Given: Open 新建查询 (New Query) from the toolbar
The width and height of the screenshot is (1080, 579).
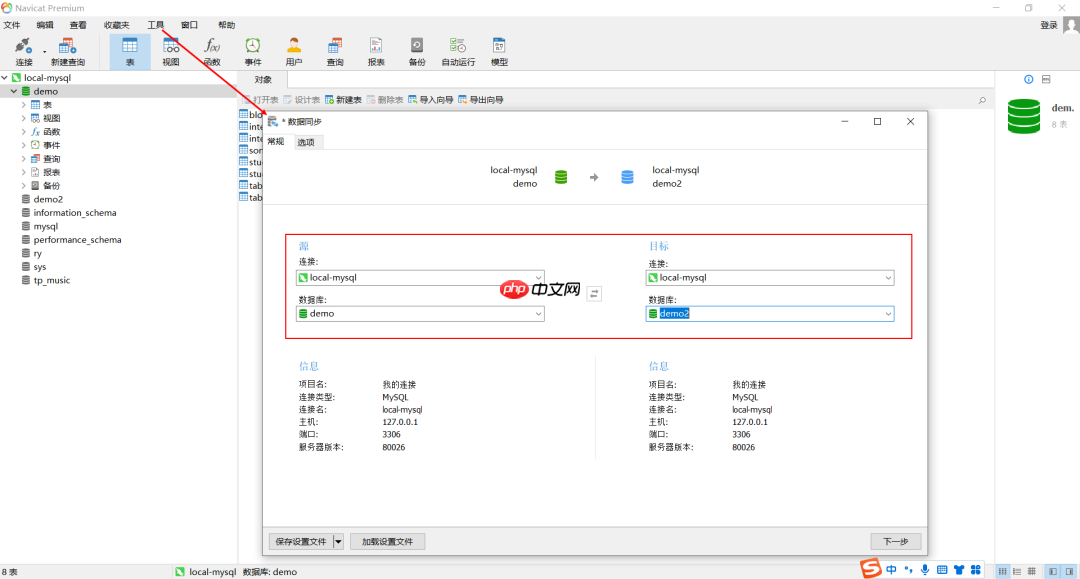Looking at the screenshot, I should (x=68, y=50).
